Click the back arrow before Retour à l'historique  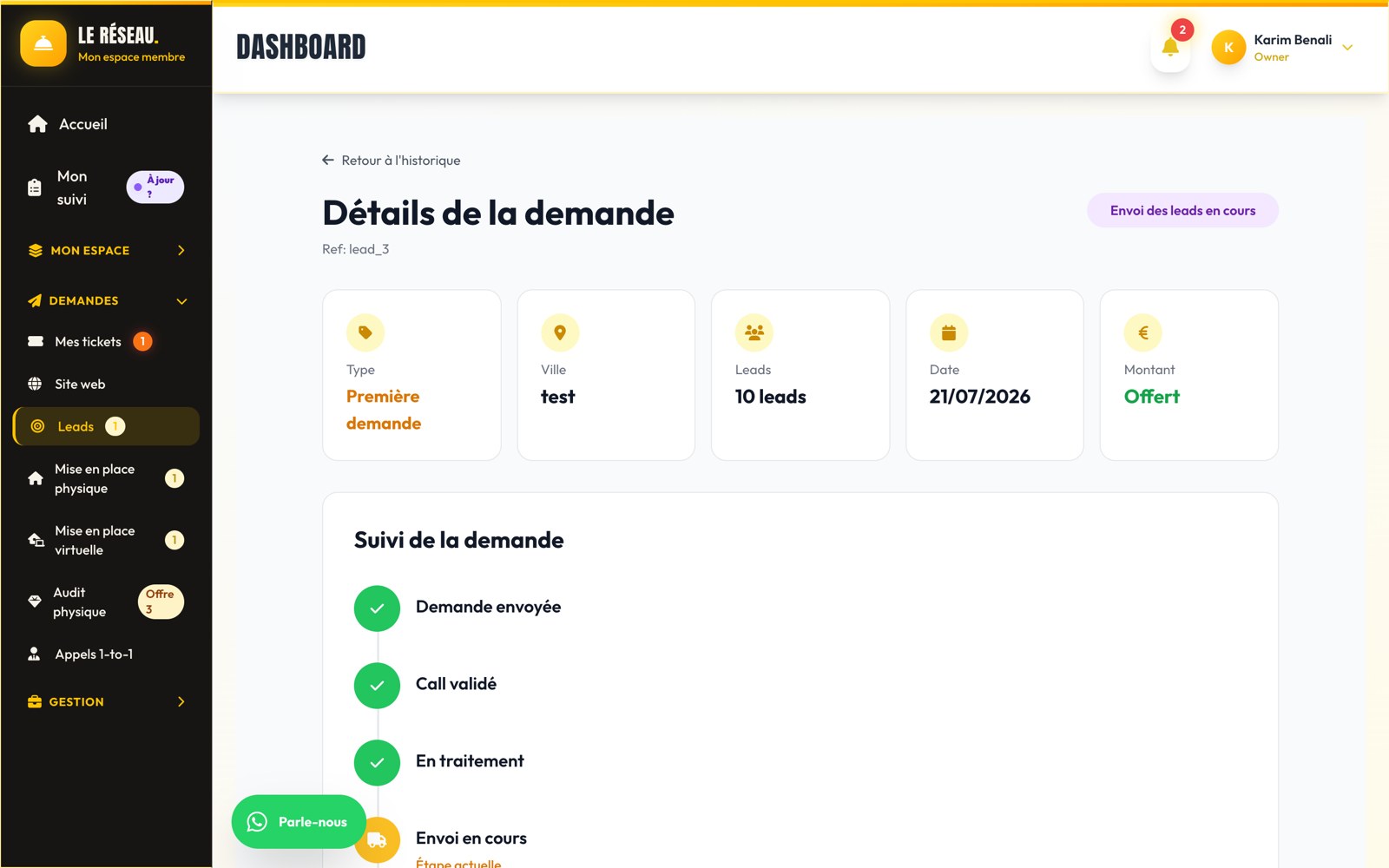click(x=328, y=160)
